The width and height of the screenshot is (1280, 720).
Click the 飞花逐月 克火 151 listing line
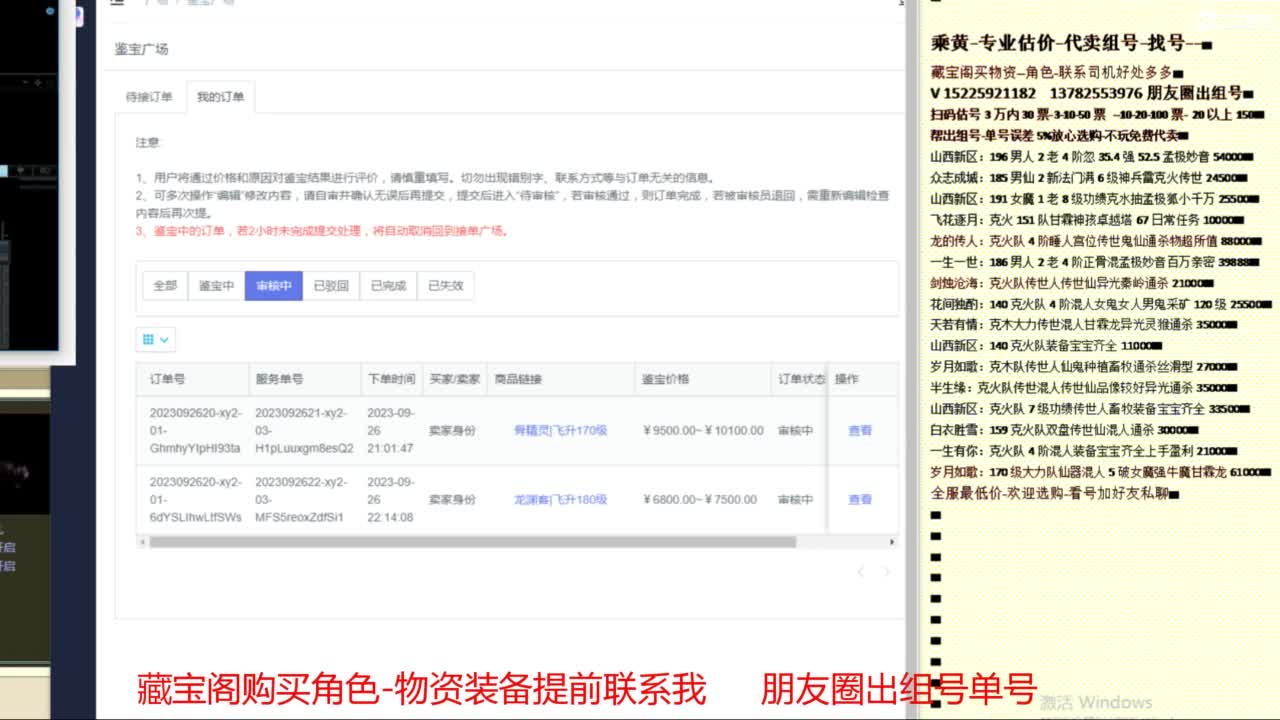tap(1088, 220)
